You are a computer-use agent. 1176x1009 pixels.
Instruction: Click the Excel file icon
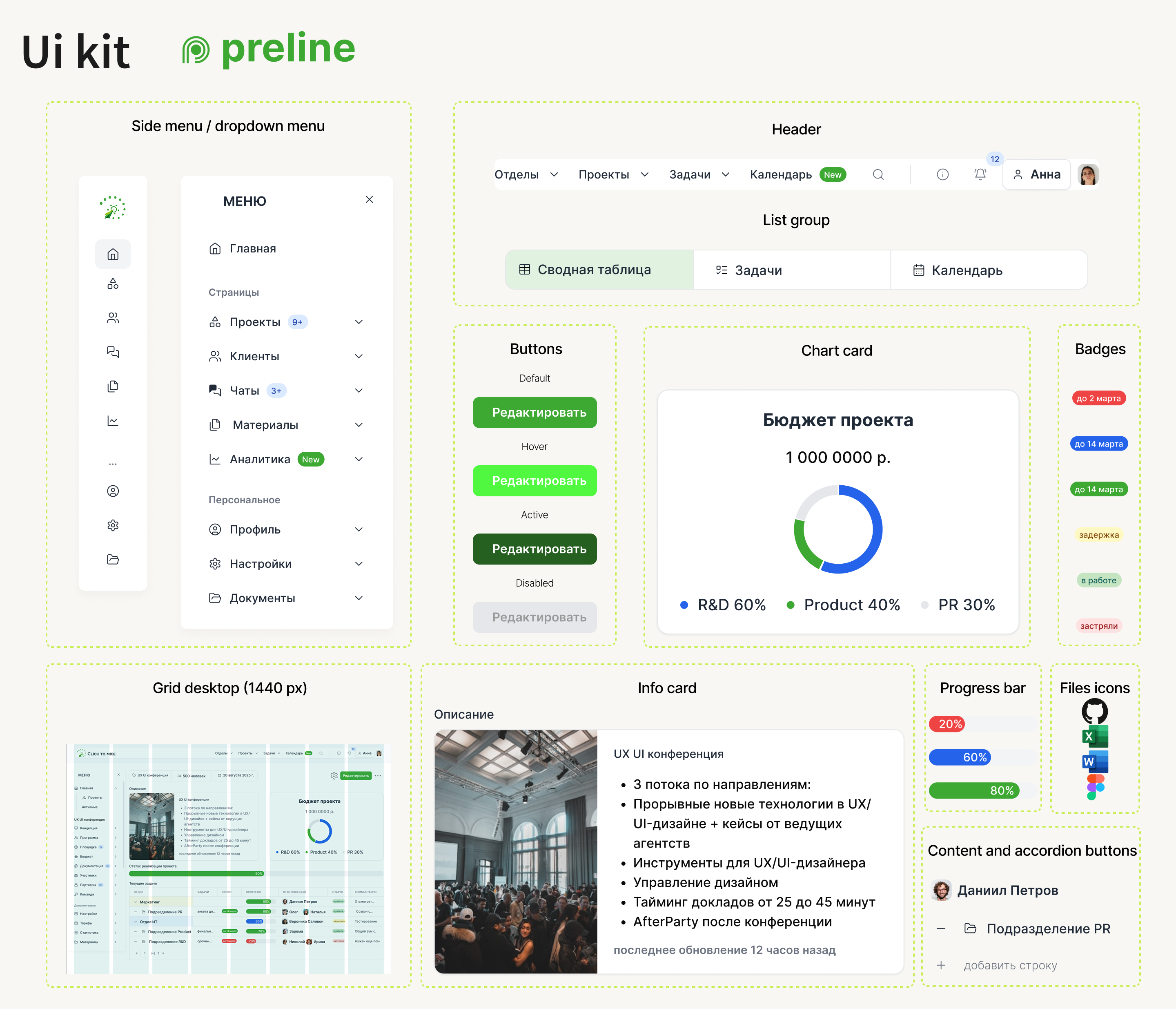(x=1095, y=737)
